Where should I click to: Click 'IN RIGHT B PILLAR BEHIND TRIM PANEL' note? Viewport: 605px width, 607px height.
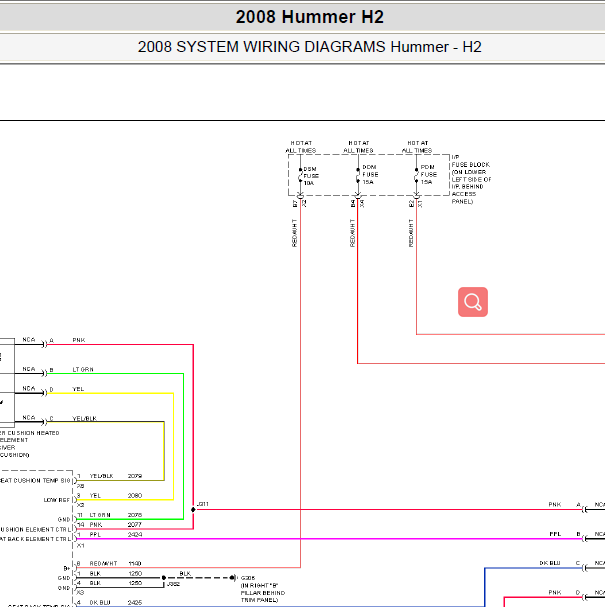tap(263, 593)
